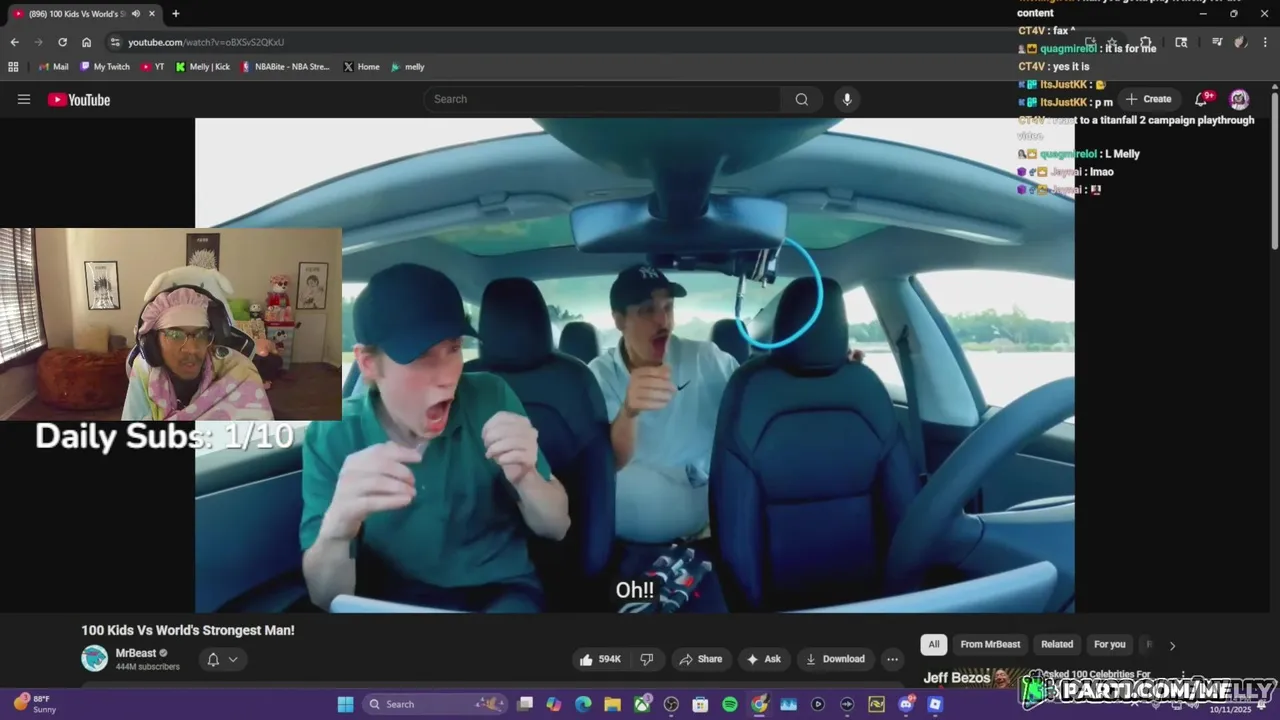
Task: Open Windows Start menu
Action: click(x=345, y=704)
